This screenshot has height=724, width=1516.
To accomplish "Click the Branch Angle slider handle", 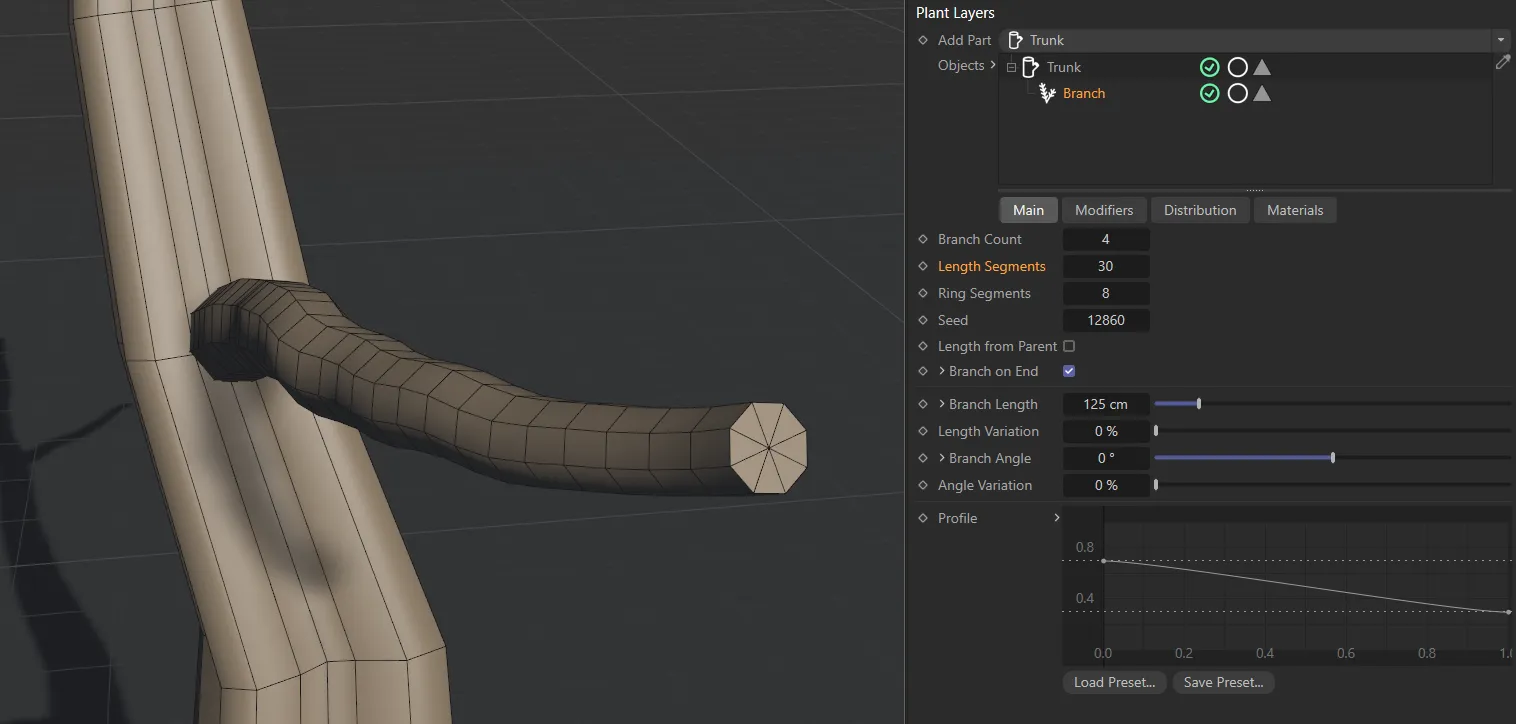I will click(1333, 458).
